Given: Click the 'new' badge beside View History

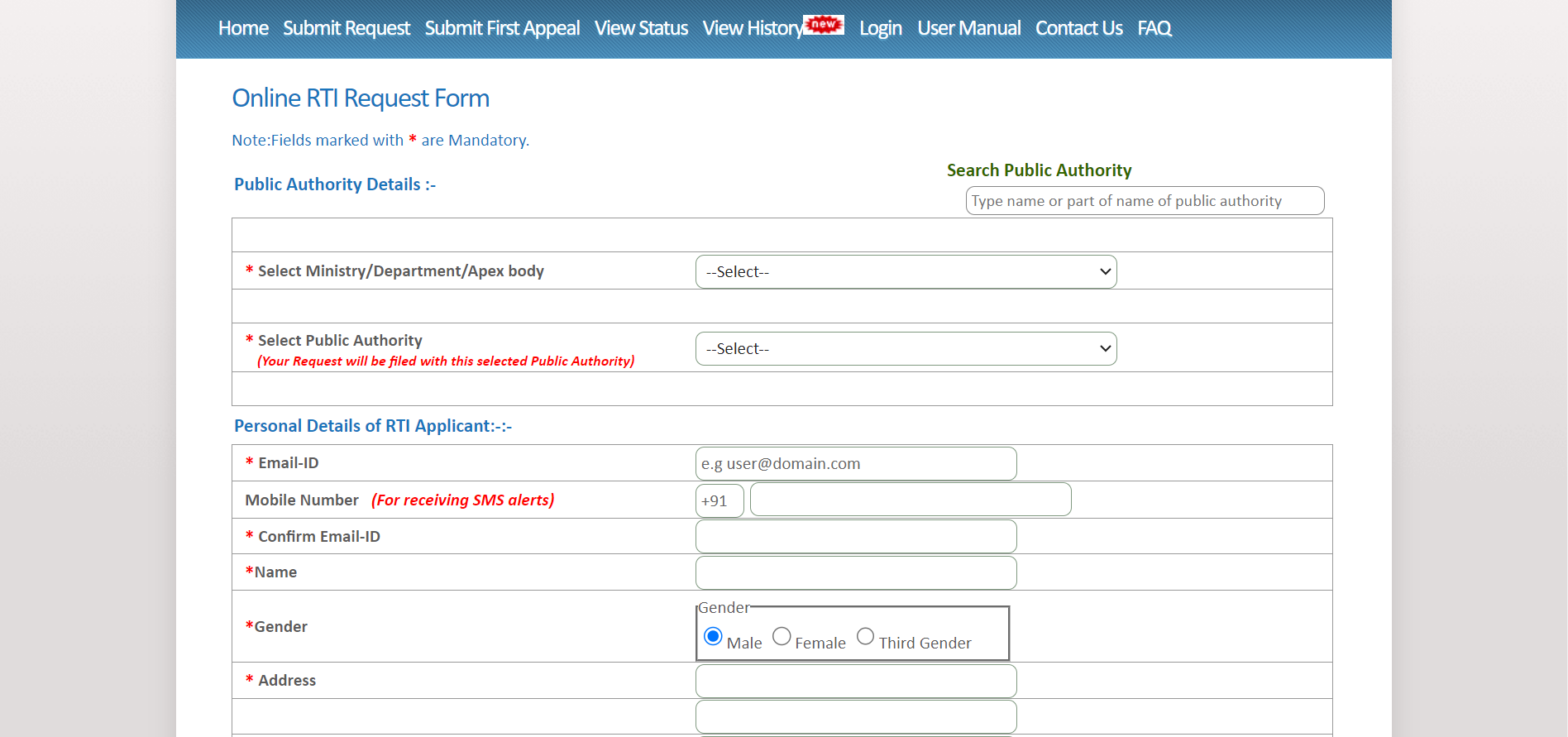Looking at the screenshot, I should [x=824, y=24].
